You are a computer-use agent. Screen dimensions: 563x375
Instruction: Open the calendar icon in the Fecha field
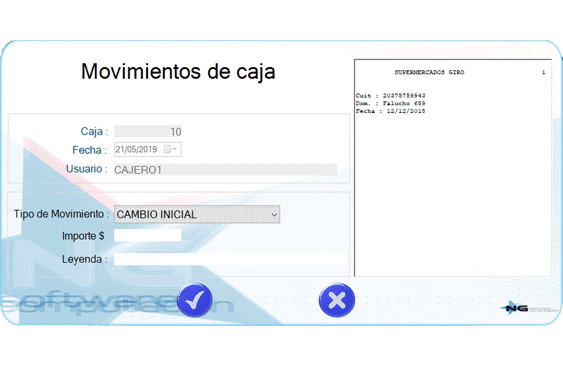167,149
